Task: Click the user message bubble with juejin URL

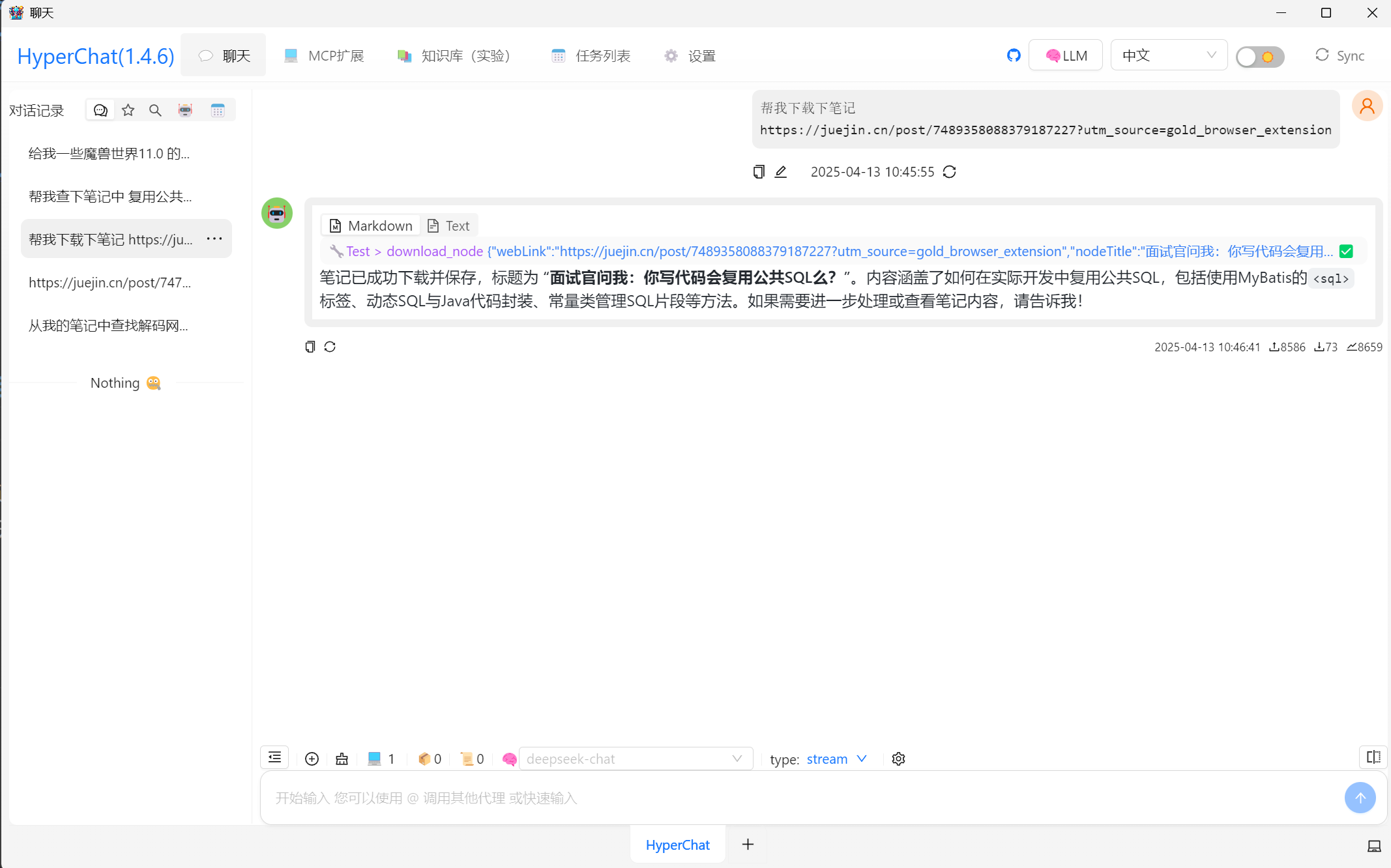Action: tap(1046, 119)
